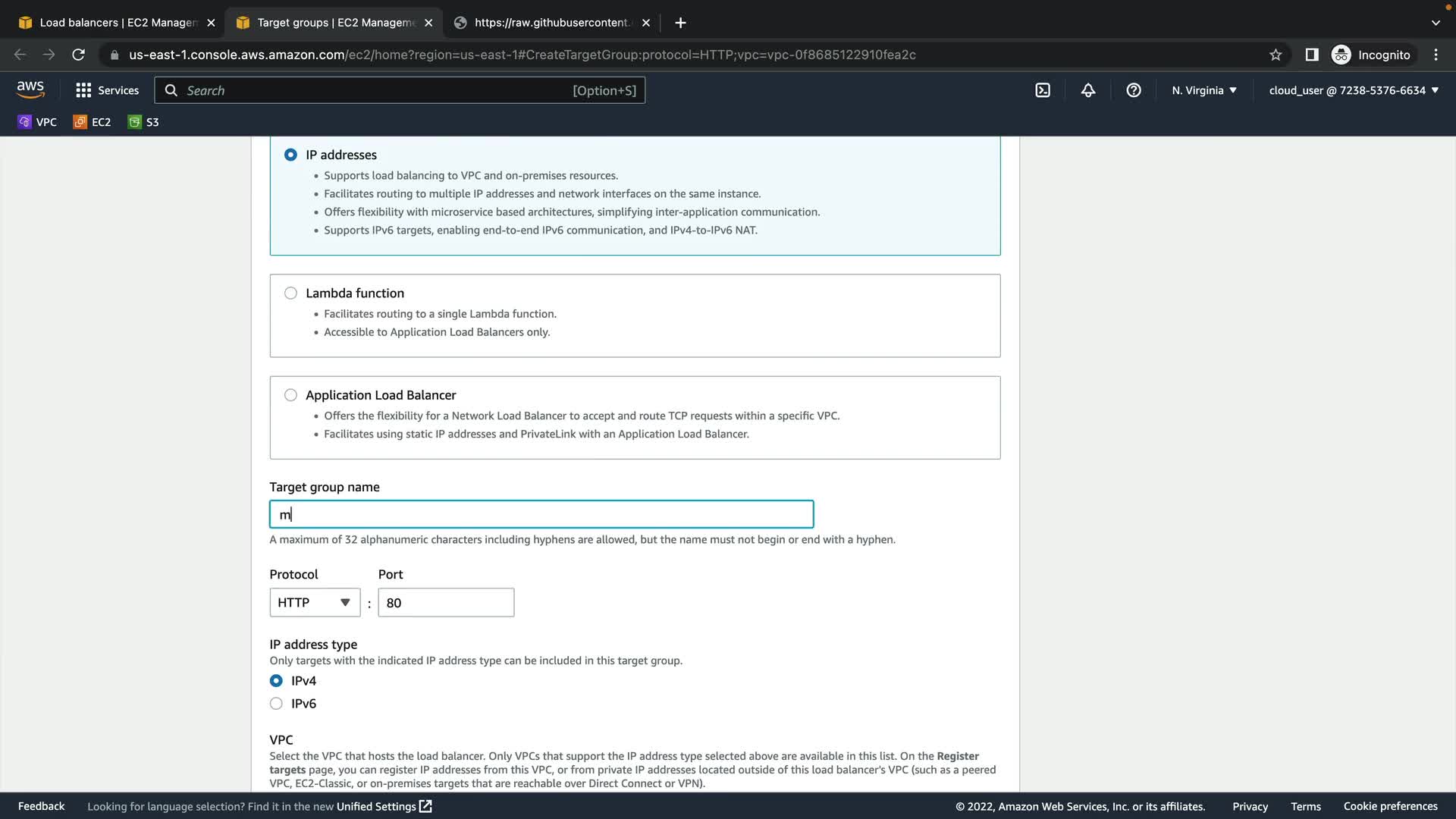
Task: Click the help question mark icon
Action: pyautogui.click(x=1134, y=90)
